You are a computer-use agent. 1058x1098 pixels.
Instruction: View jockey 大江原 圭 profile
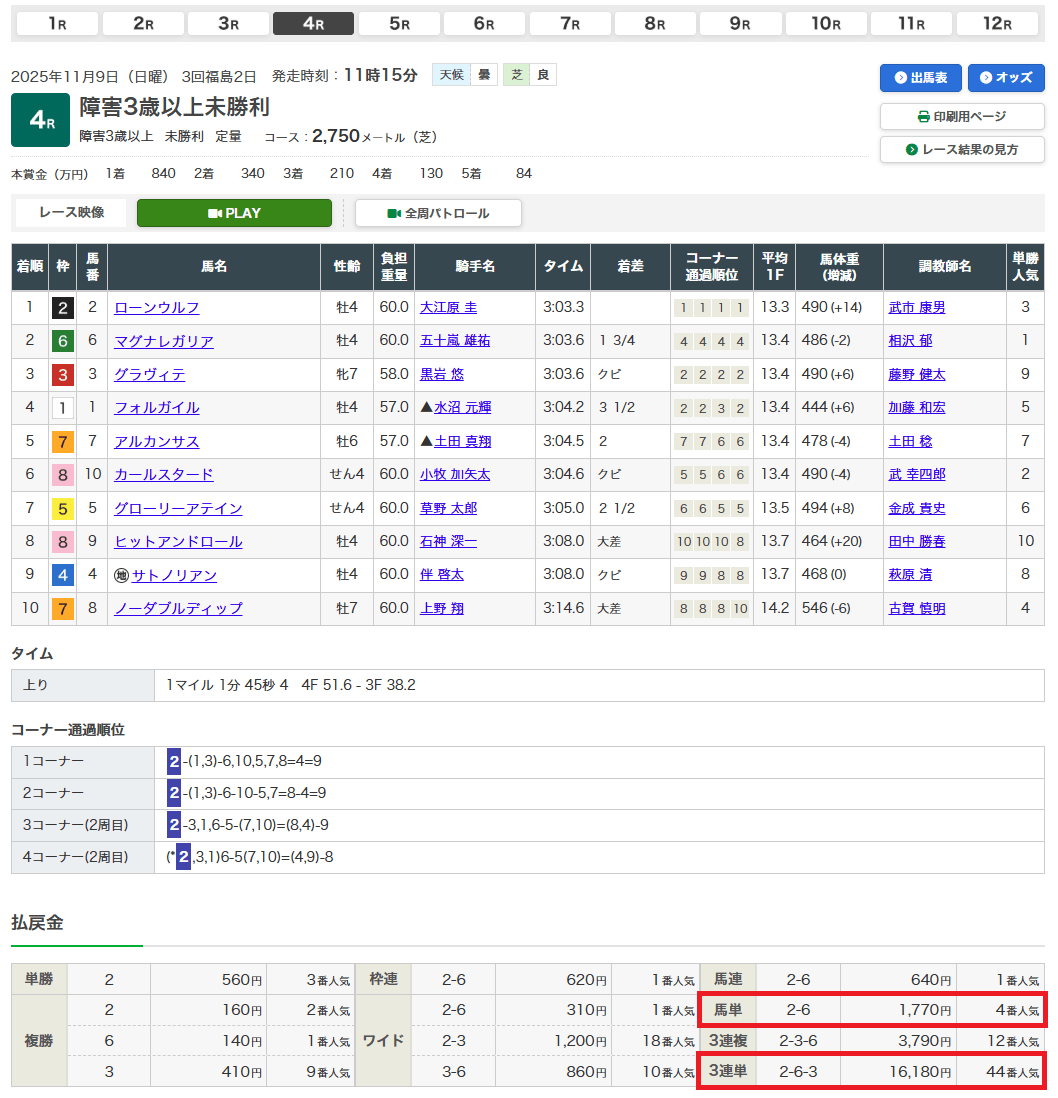click(448, 308)
